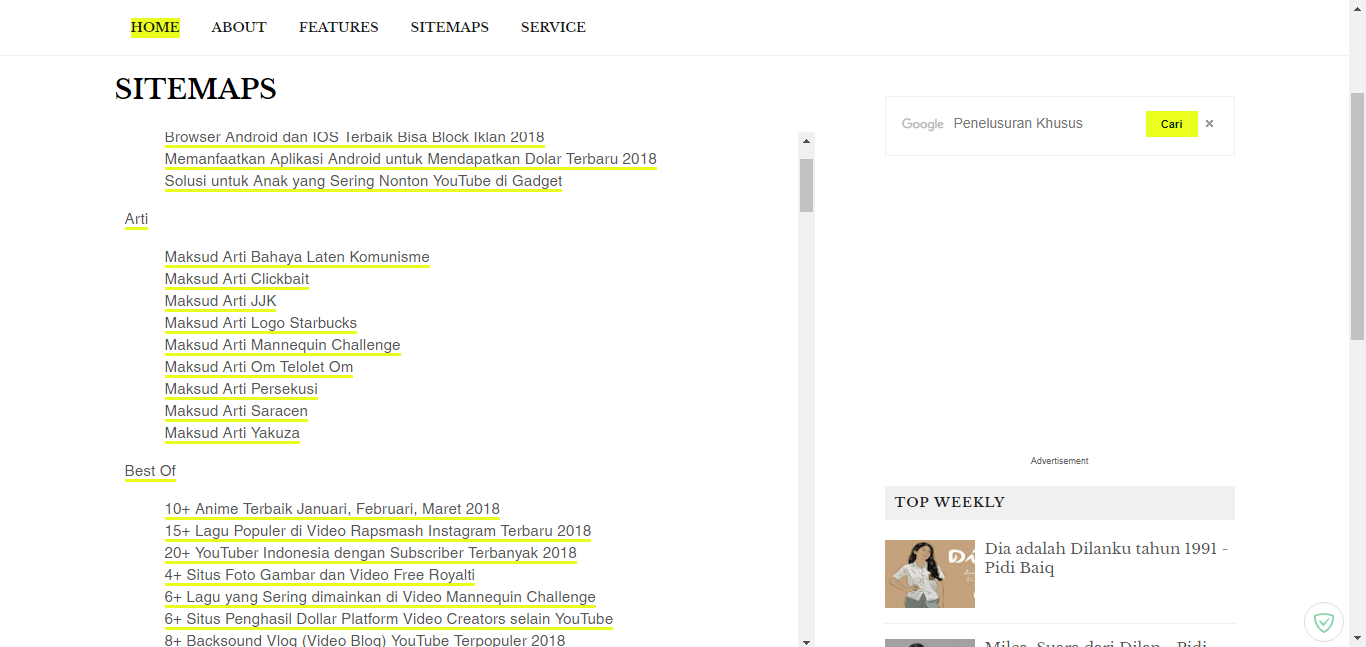Open Maksud Arti Bahaya Laten Komunisme
Image resolution: width=1366 pixels, height=647 pixels.
[x=297, y=257]
